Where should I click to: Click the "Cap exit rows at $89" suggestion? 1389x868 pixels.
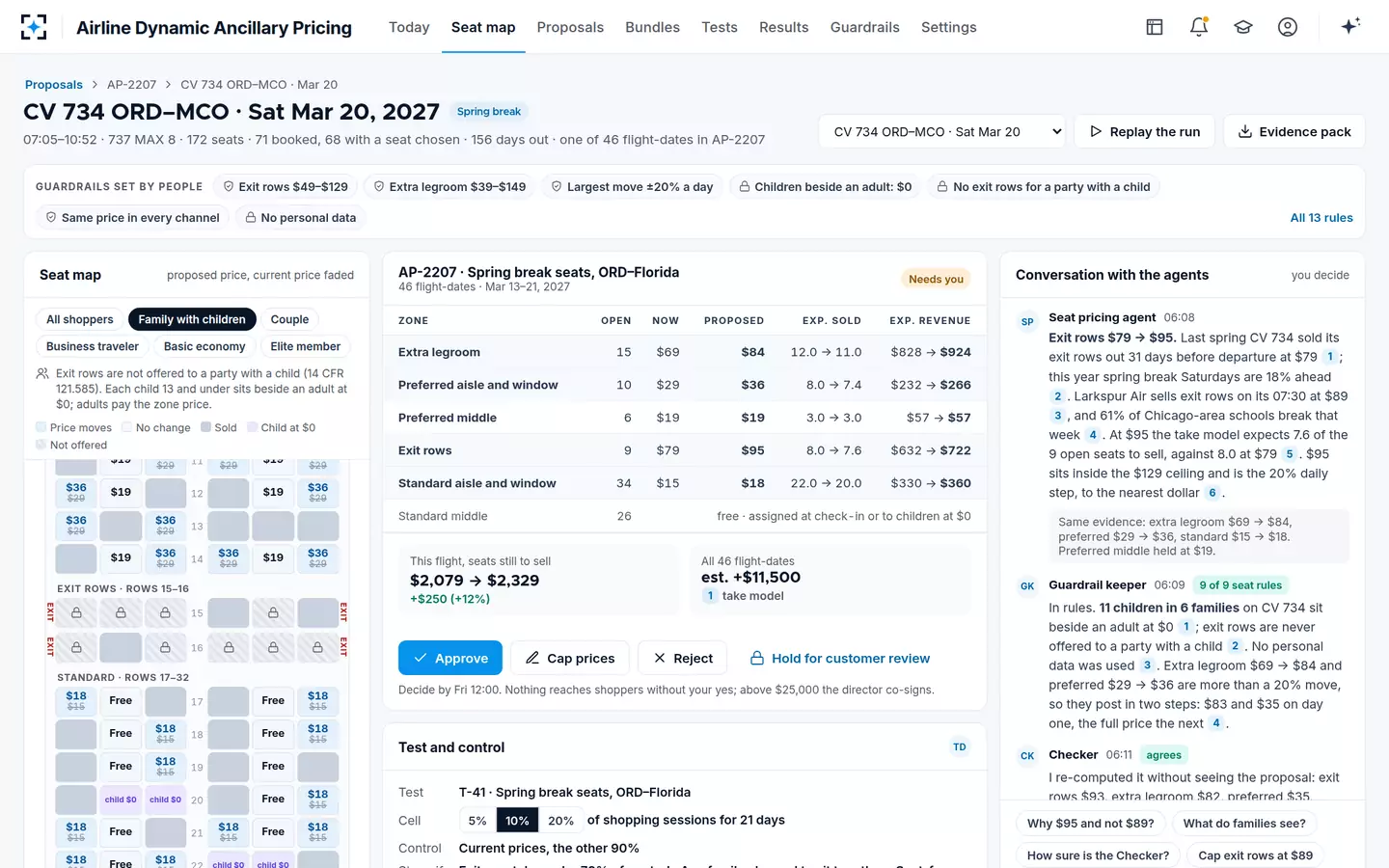(x=1256, y=855)
